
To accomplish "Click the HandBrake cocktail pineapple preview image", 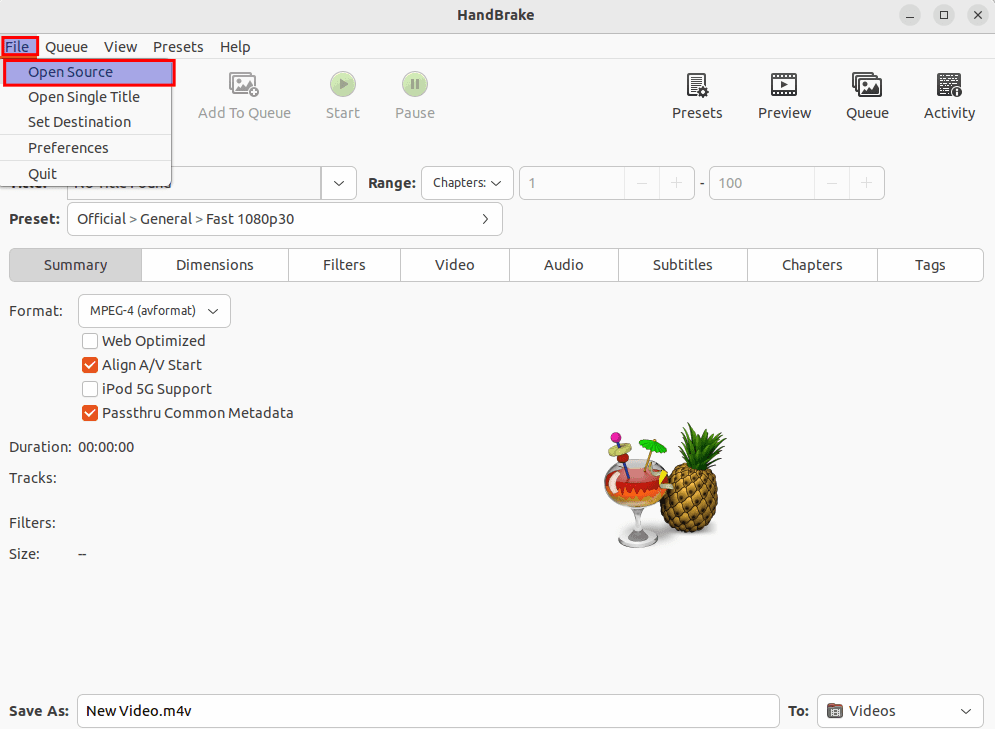I will coord(664,485).
